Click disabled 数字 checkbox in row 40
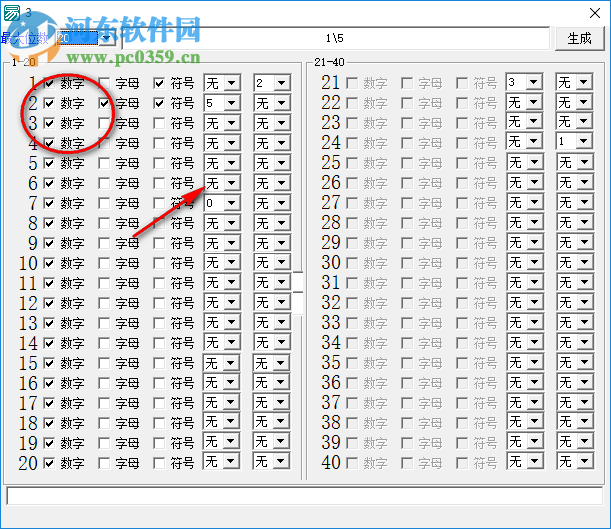 [x=352, y=463]
